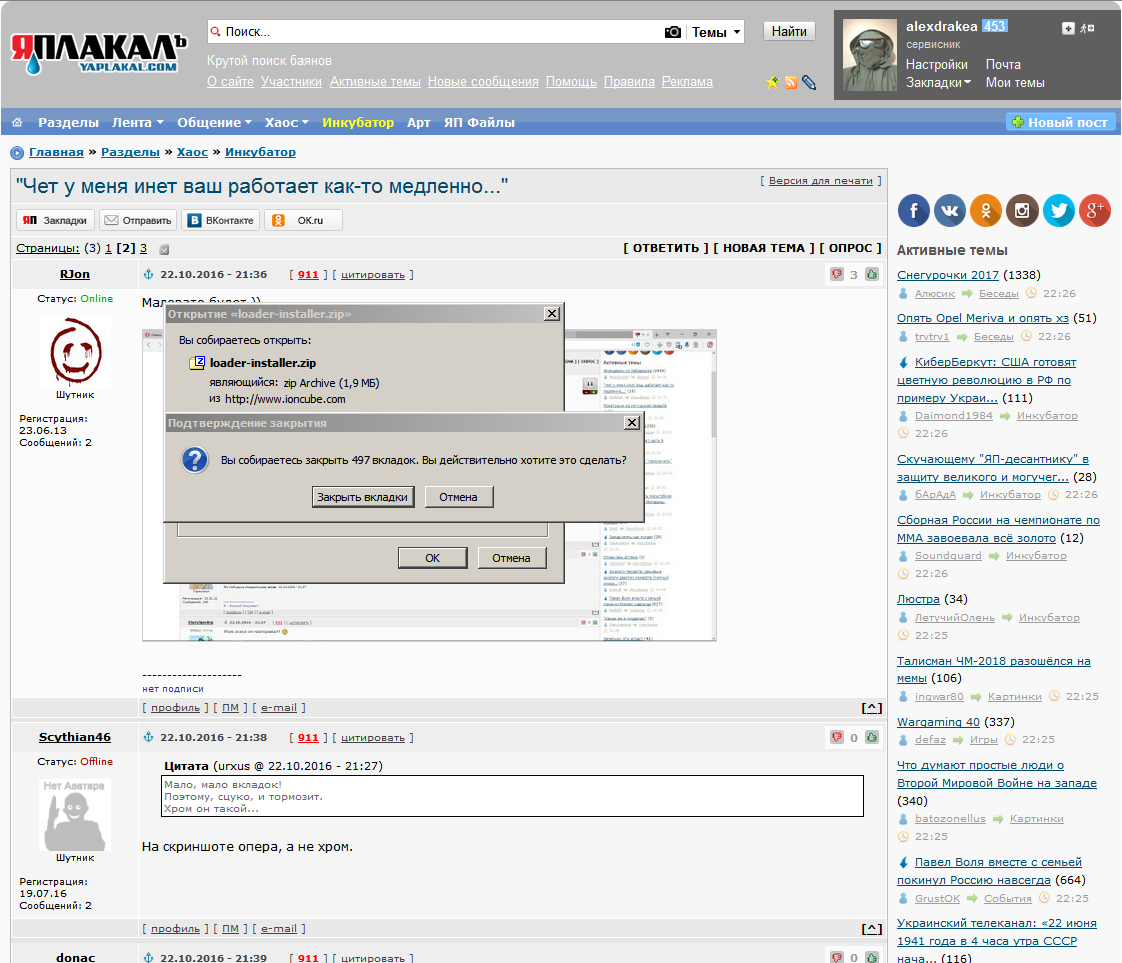Downvote Scythian46's post with red thumb
The image size is (1122, 963).
(x=836, y=737)
